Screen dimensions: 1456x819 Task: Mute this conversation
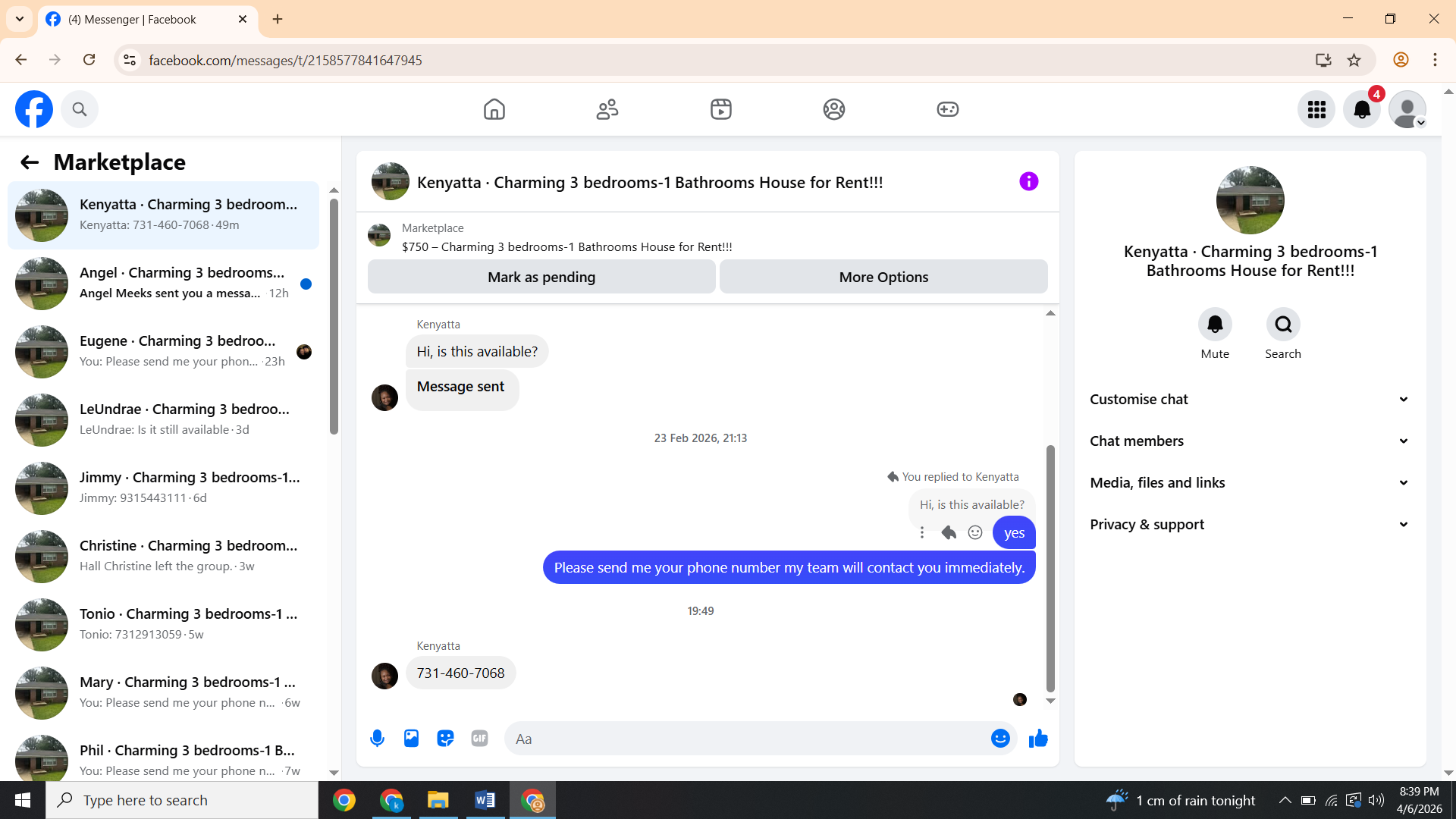pyautogui.click(x=1215, y=325)
